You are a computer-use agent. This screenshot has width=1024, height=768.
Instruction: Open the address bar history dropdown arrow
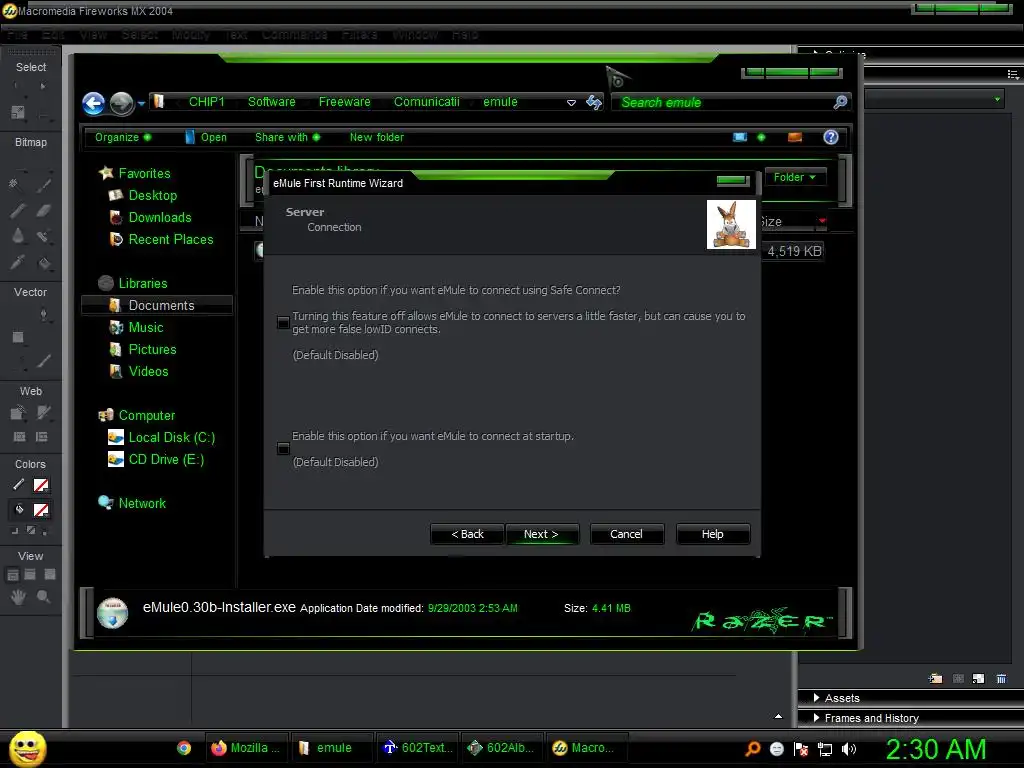(571, 103)
